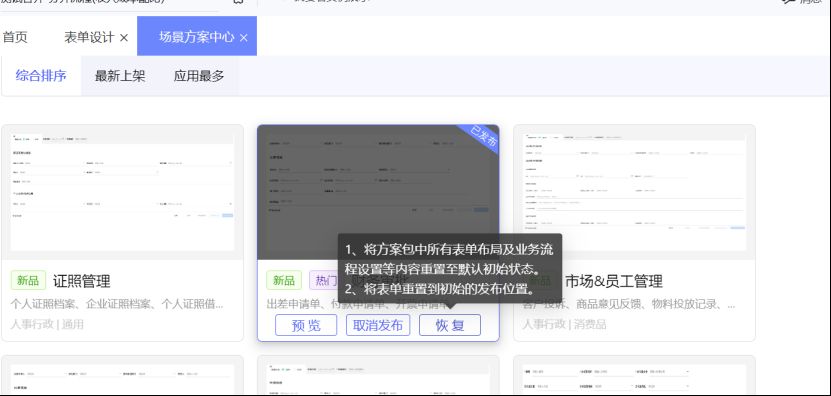831x396 pixels.
Task: Click the 市场&员工管理 card title
Action: click(x=614, y=281)
